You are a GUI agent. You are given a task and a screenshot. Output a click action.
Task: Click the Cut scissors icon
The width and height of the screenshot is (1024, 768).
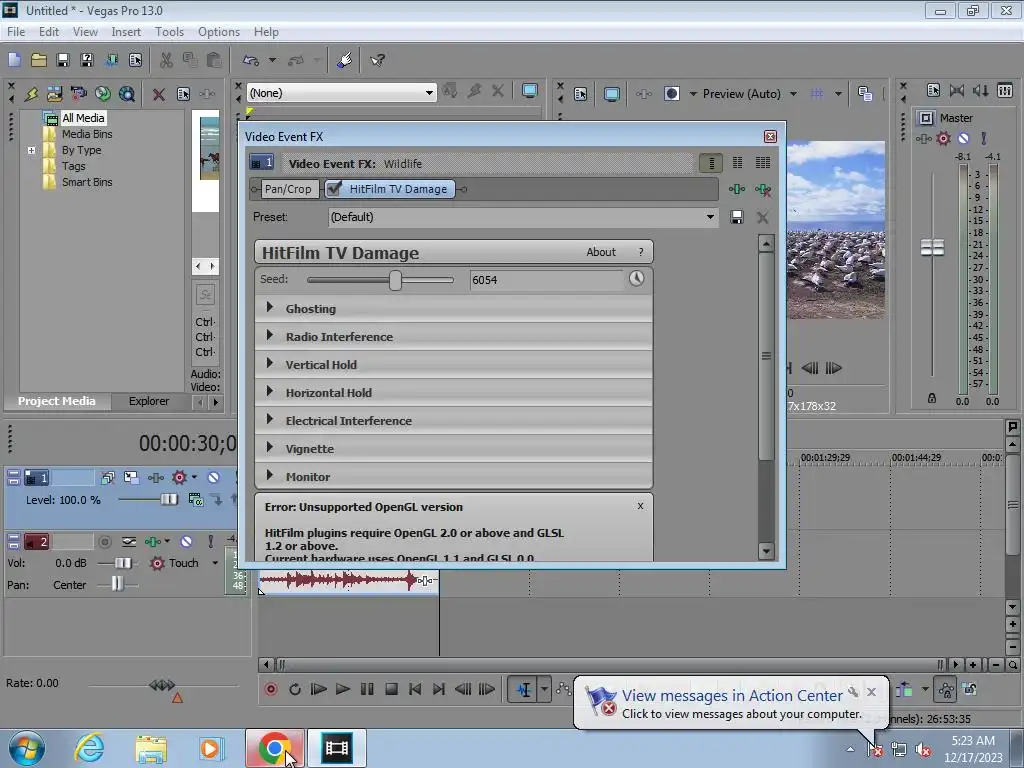click(x=166, y=60)
